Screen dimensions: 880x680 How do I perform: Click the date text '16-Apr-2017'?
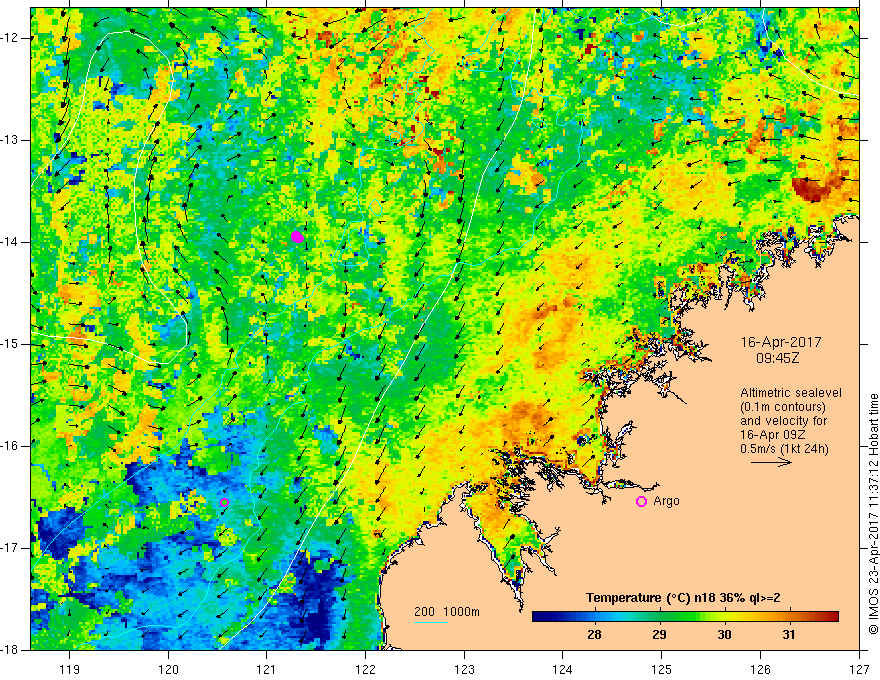tap(781, 342)
